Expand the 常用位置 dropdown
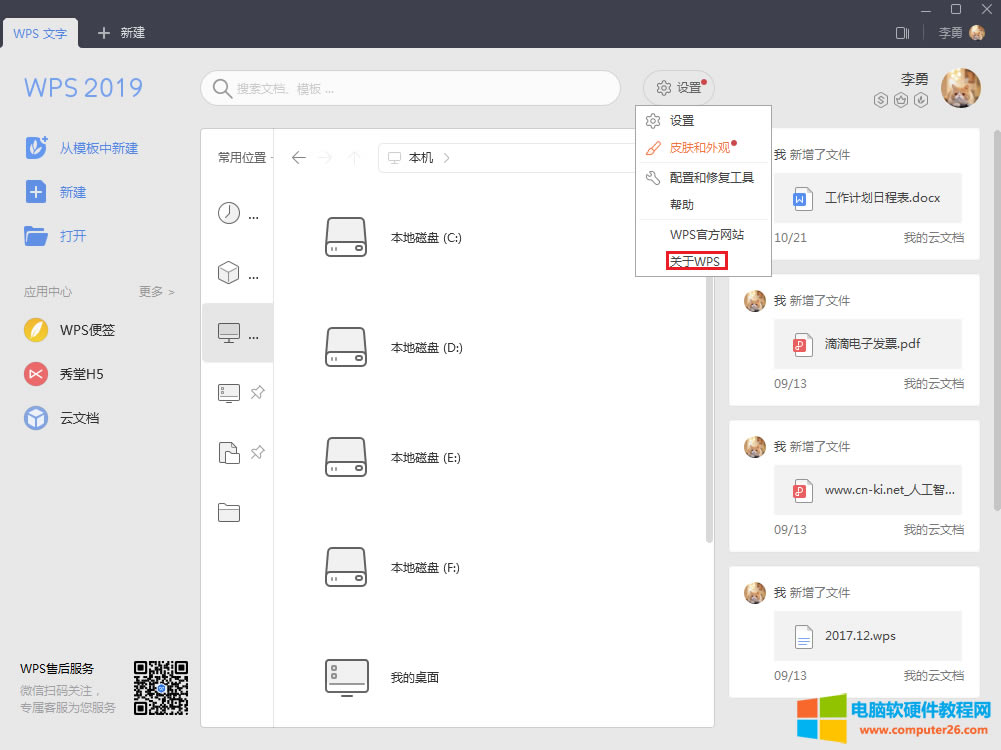This screenshot has height=750, width=1001. pyautogui.click(x=245, y=158)
